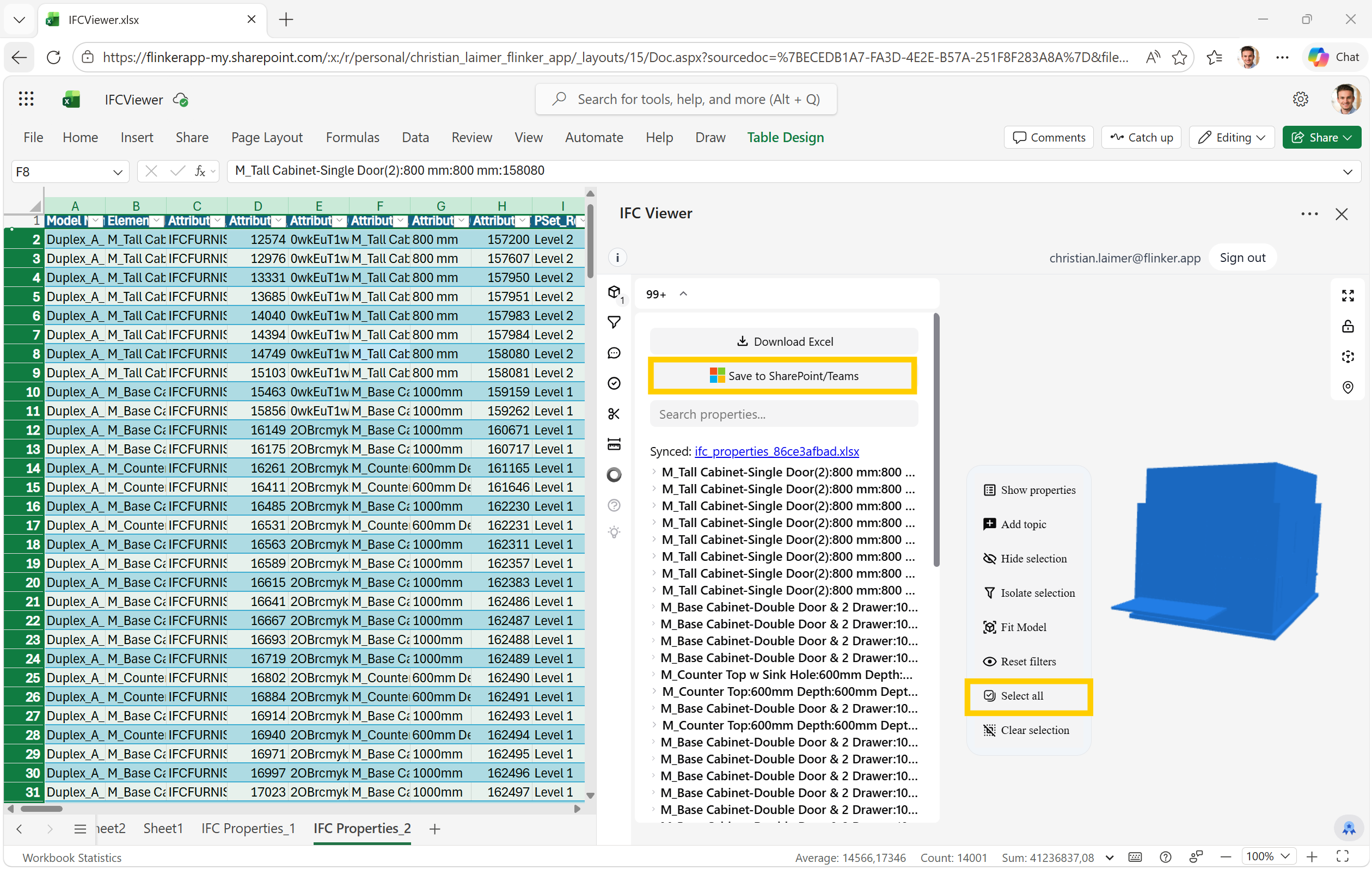
Task: Open the filter tool in the IFC Viewer sidebar
Action: pos(614,322)
